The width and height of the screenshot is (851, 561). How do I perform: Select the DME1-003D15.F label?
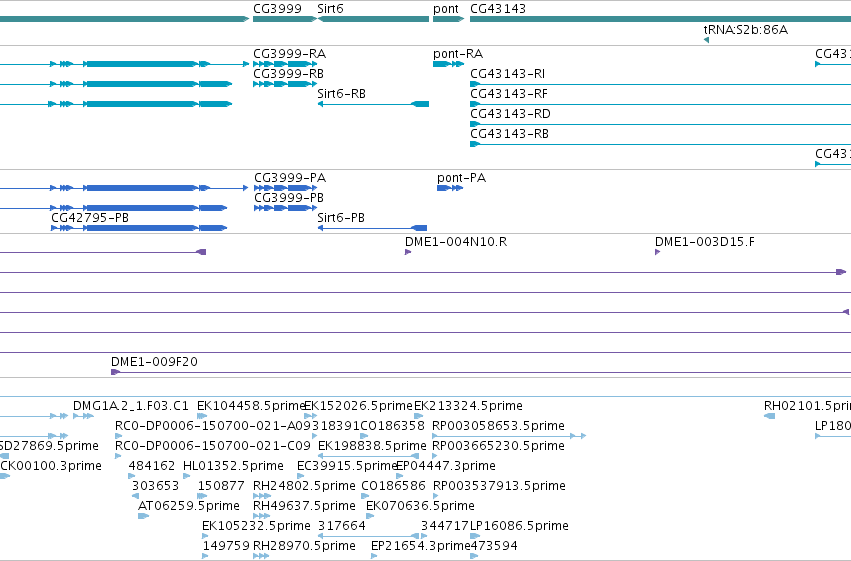click(705, 242)
